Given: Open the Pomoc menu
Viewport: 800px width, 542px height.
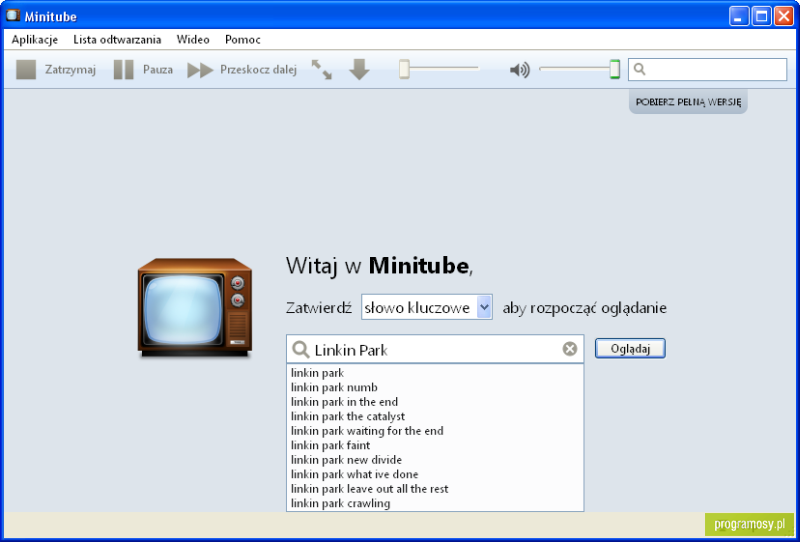Looking at the screenshot, I should pos(243,39).
